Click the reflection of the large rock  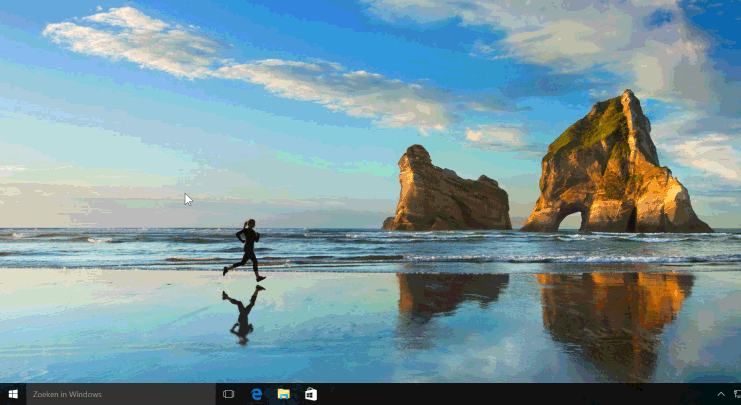[615, 310]
